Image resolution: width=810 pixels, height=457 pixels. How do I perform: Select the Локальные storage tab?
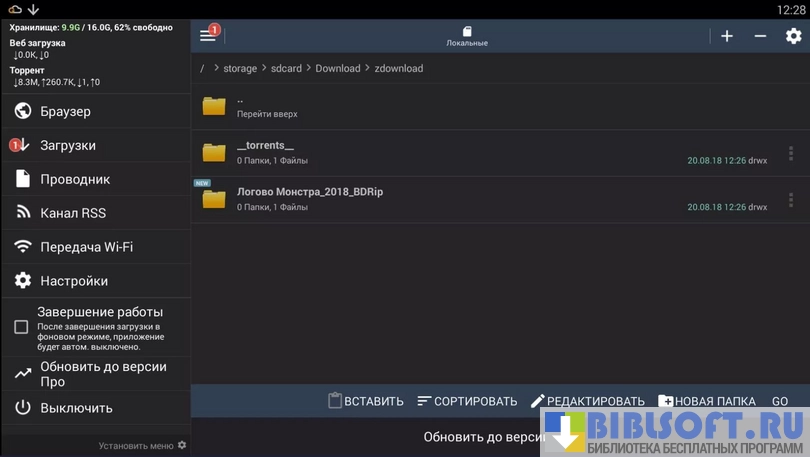click(x=467, y=37)
